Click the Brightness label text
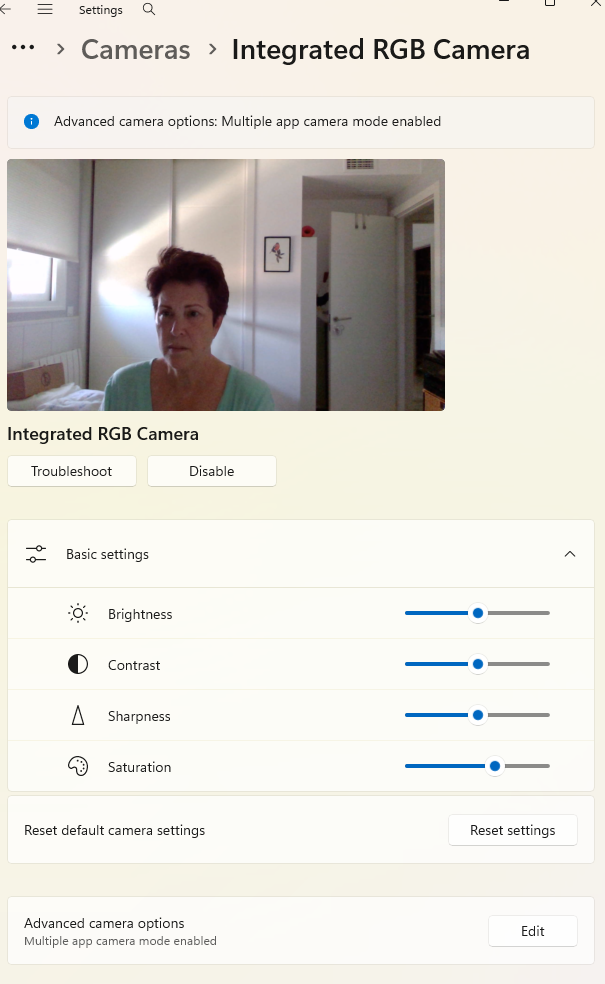The image size is (605, 984). click(140, 614)
